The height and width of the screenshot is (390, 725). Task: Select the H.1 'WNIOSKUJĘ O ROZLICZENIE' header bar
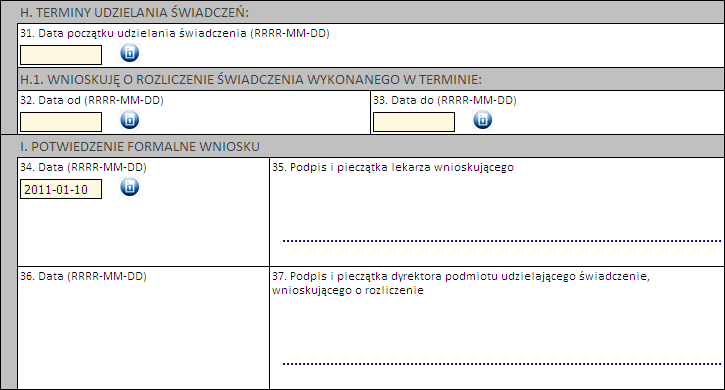coord(371,80)
